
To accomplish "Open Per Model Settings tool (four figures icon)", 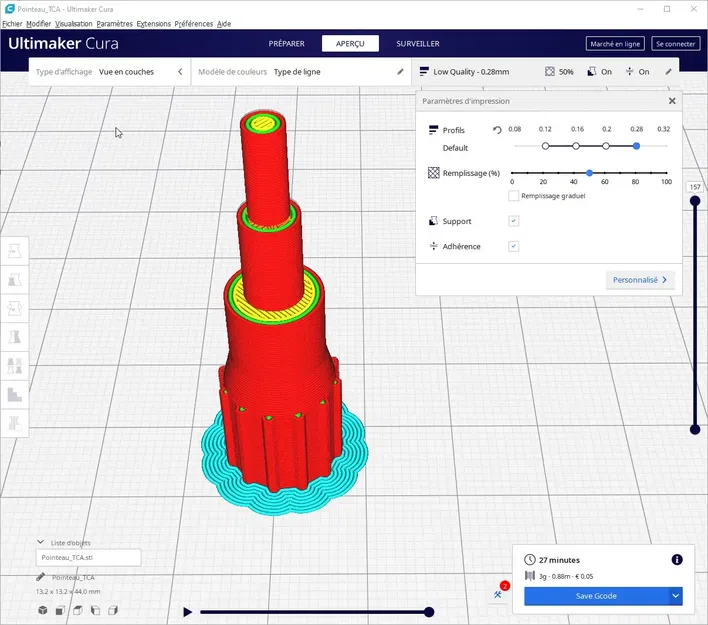I will pos(14,366).
